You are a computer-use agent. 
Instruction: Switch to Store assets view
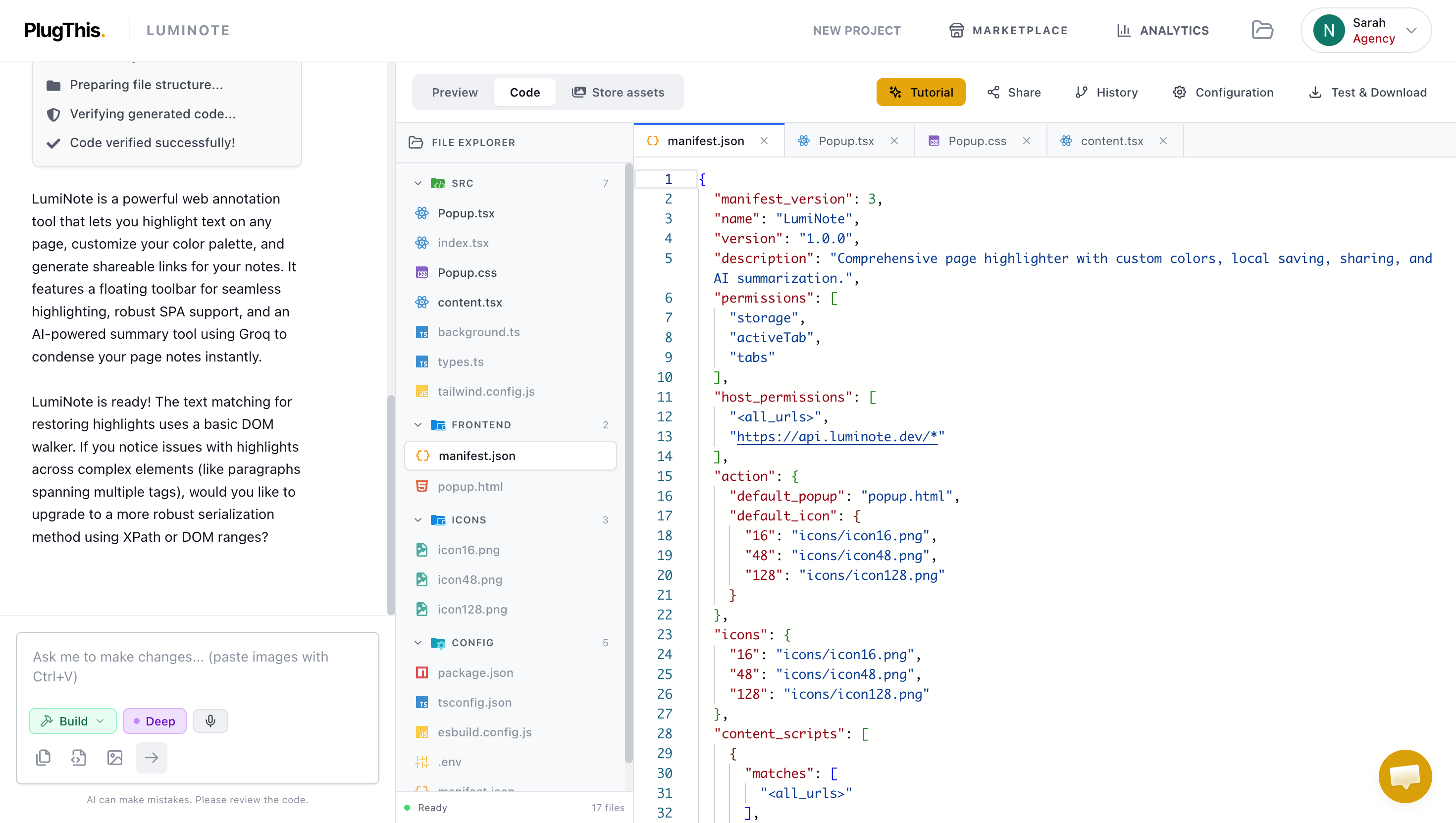tap(619, 92)
